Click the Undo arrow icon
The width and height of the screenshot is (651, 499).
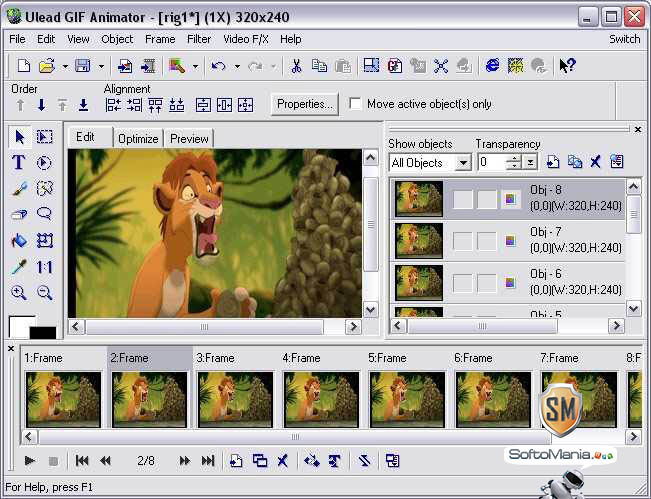click(218, 66)
